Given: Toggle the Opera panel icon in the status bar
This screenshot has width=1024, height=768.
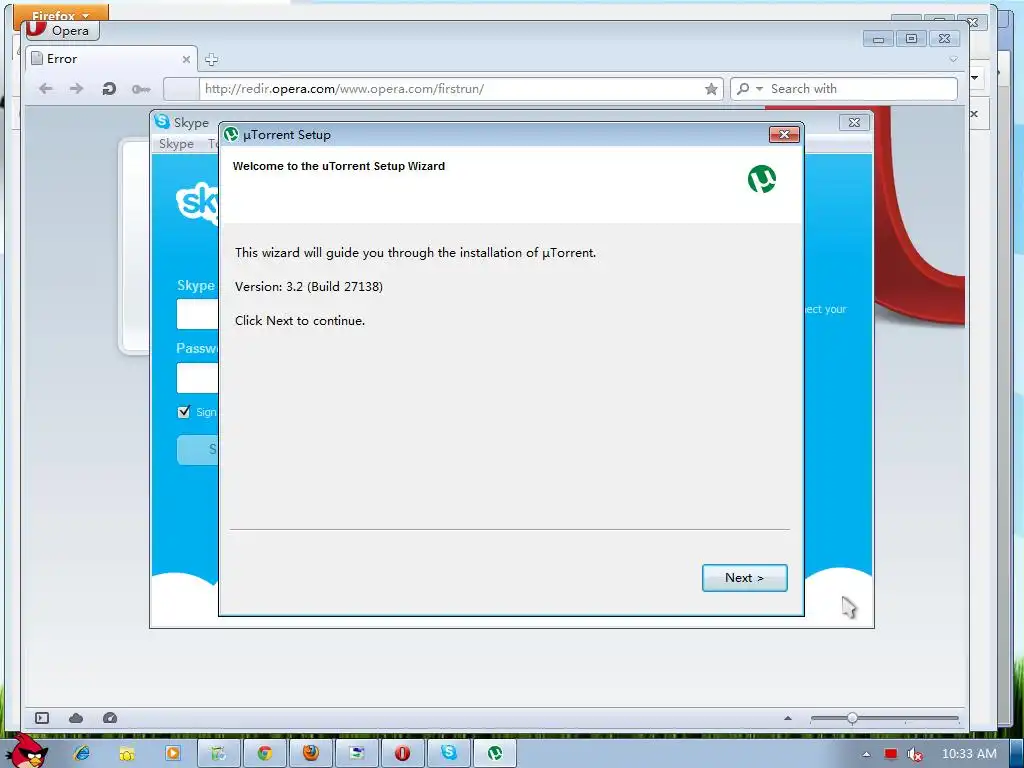Looking at the screenshot, I should tap(42, 718).
